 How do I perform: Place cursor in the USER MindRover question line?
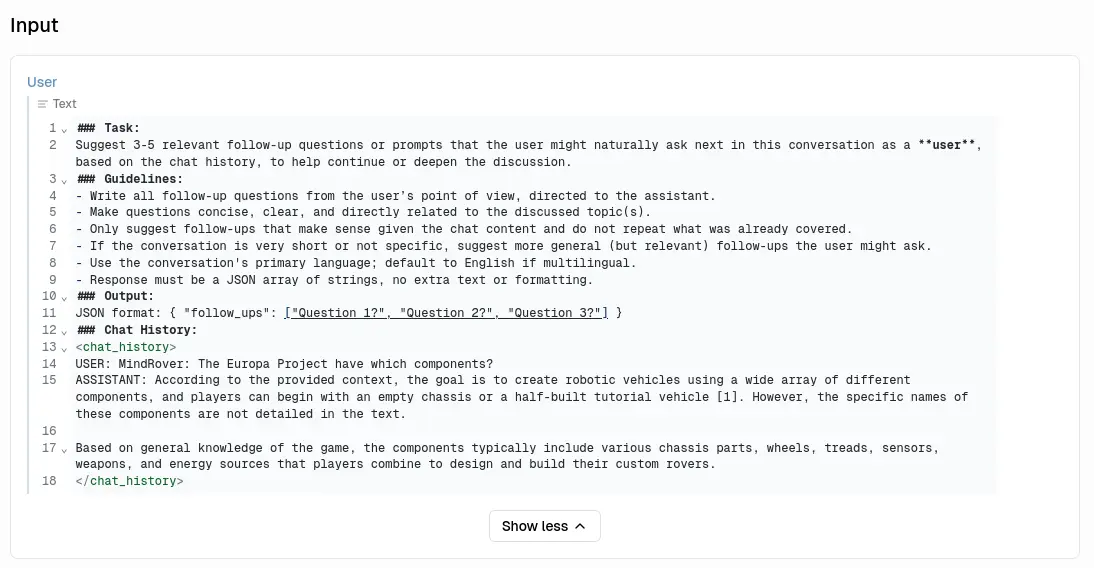point(284,364)
